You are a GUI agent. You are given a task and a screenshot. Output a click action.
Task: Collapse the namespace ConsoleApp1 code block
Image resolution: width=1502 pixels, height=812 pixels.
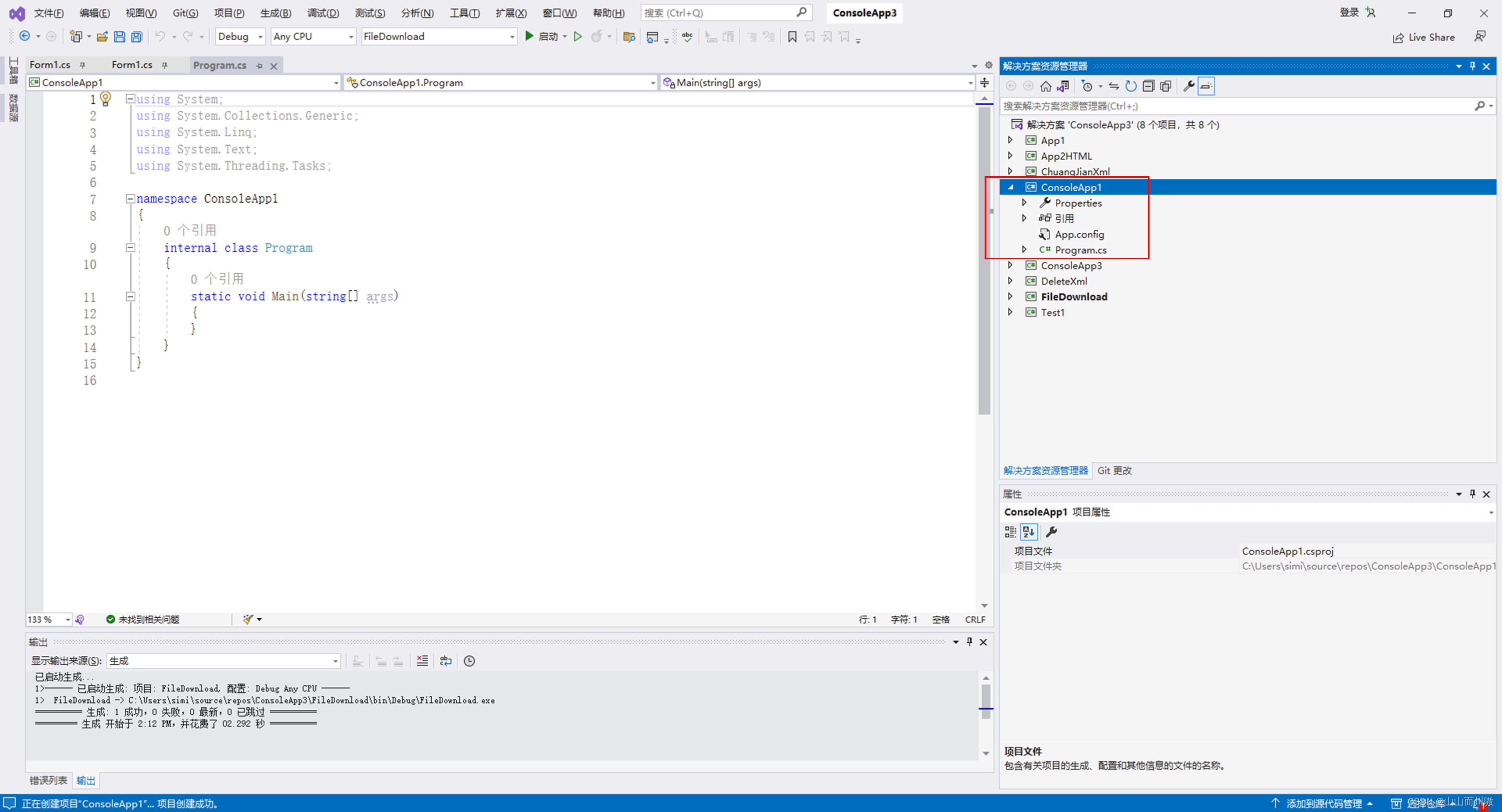pos(131,199)
